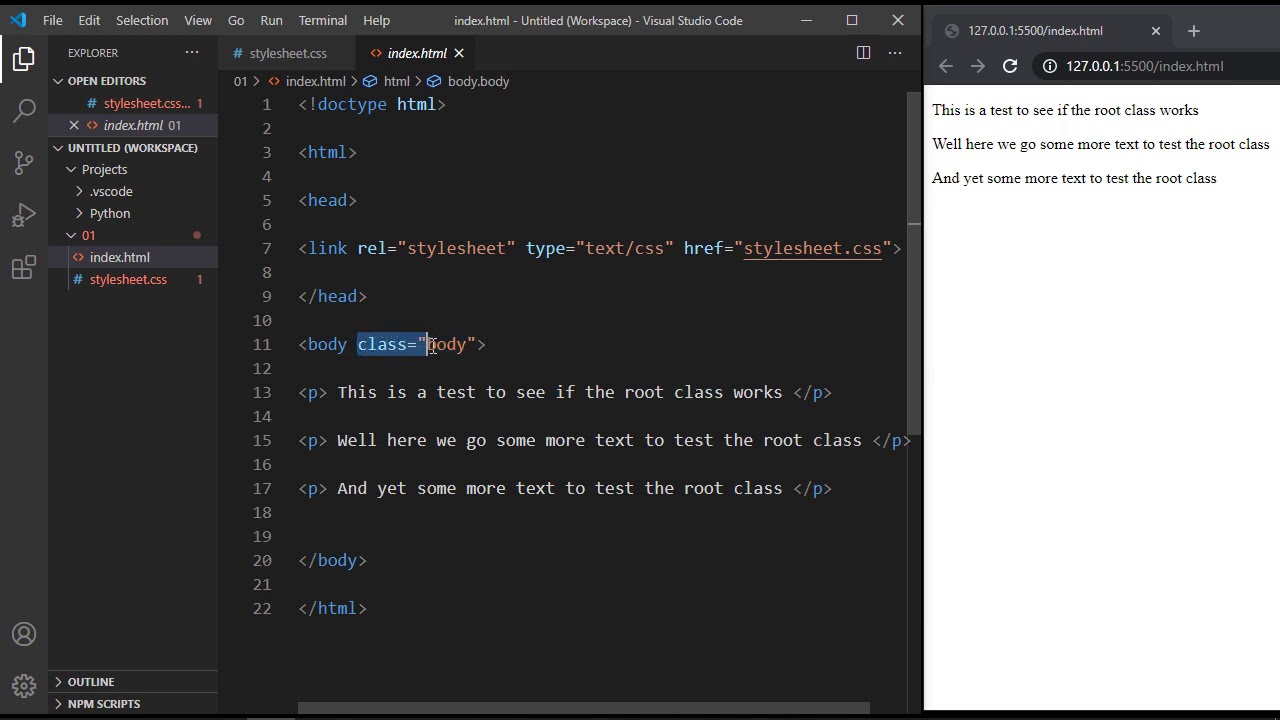The width and height of the screenshot is (1280, 720).
Task: Reload the browser page
Action: tap(1010, 66)
